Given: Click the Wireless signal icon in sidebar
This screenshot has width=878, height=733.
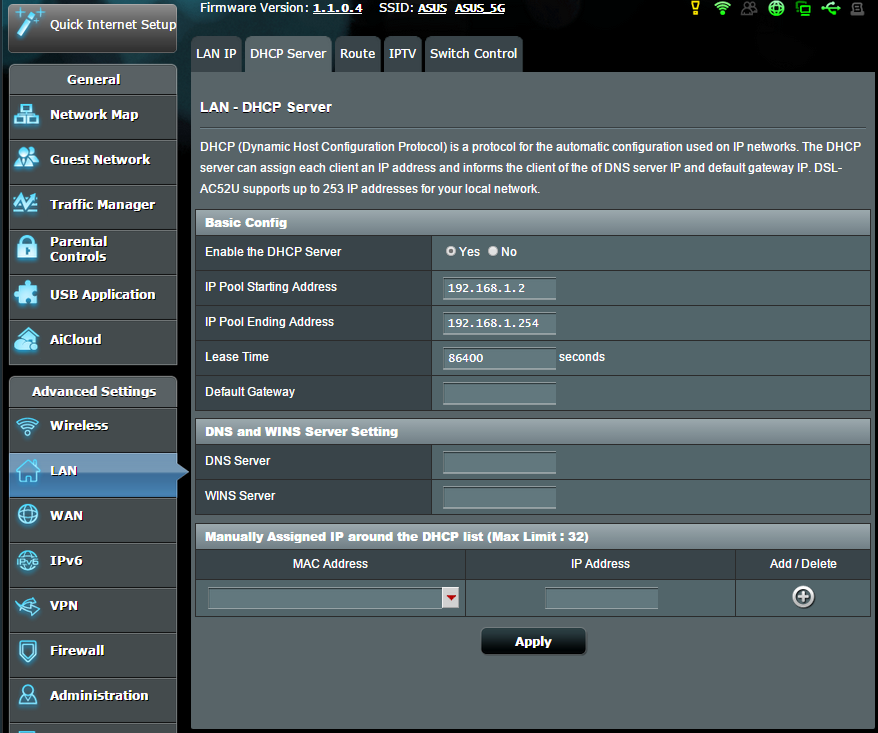Looking at the screenshot, I should (x=27, y=426).
